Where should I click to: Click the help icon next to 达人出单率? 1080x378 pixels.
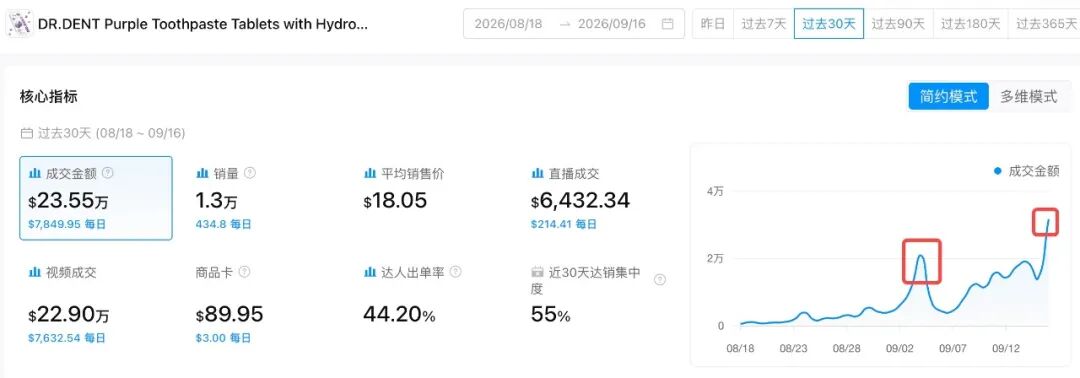455,273
